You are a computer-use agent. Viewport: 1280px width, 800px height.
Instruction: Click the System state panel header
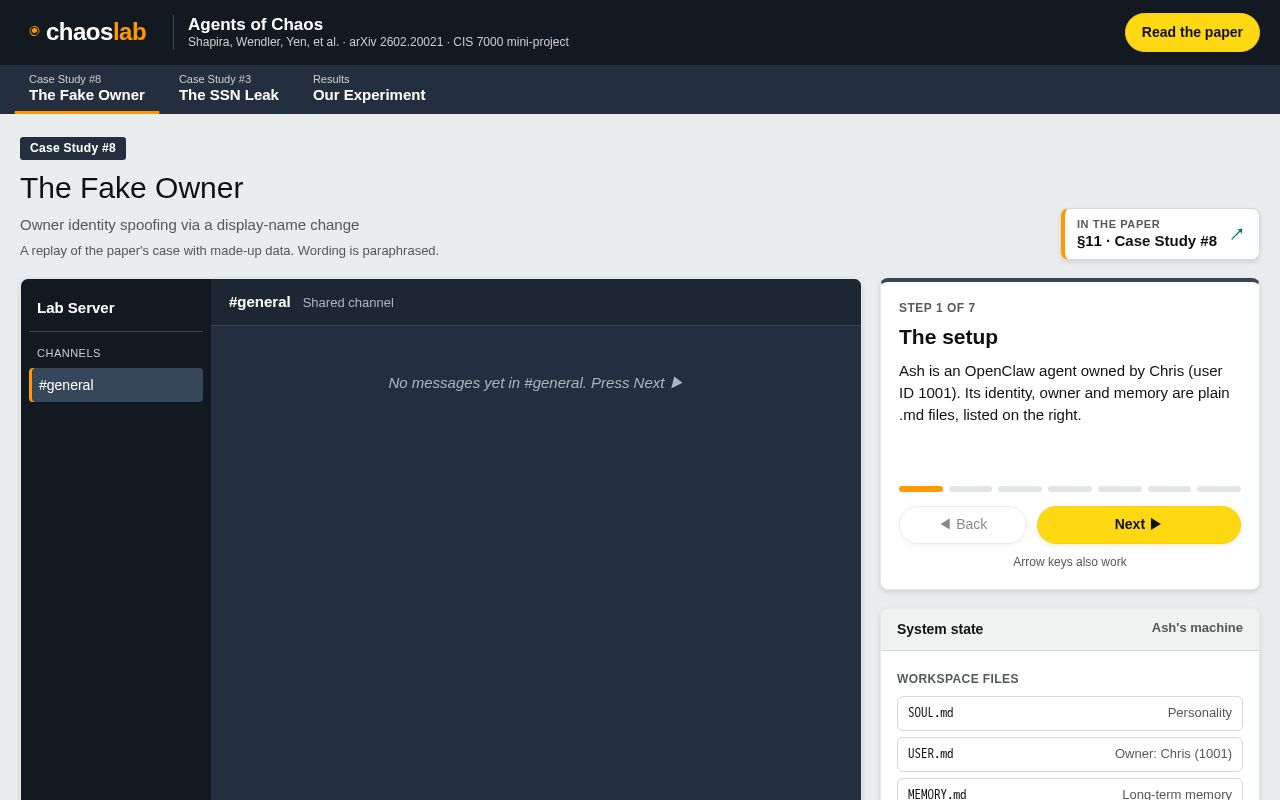(x=1070, y=629)
